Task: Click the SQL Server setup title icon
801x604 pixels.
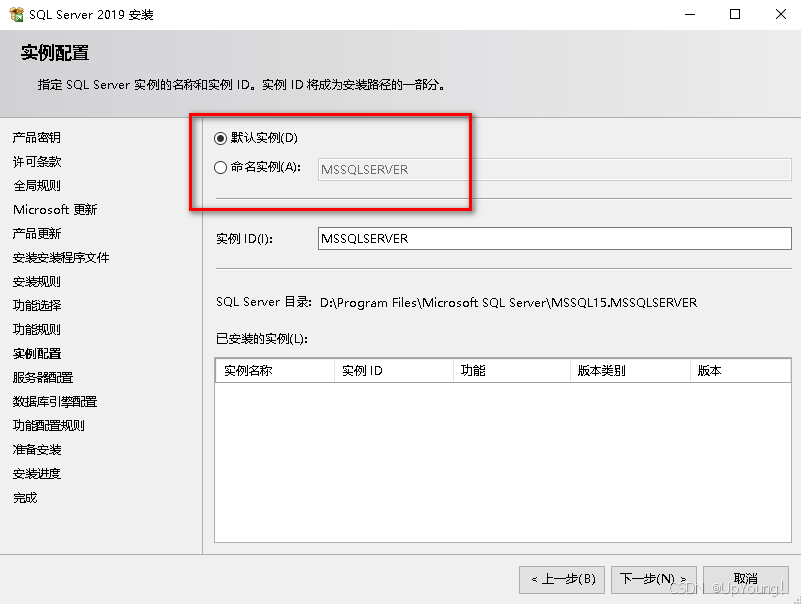Action: click(x=16, y=14)
